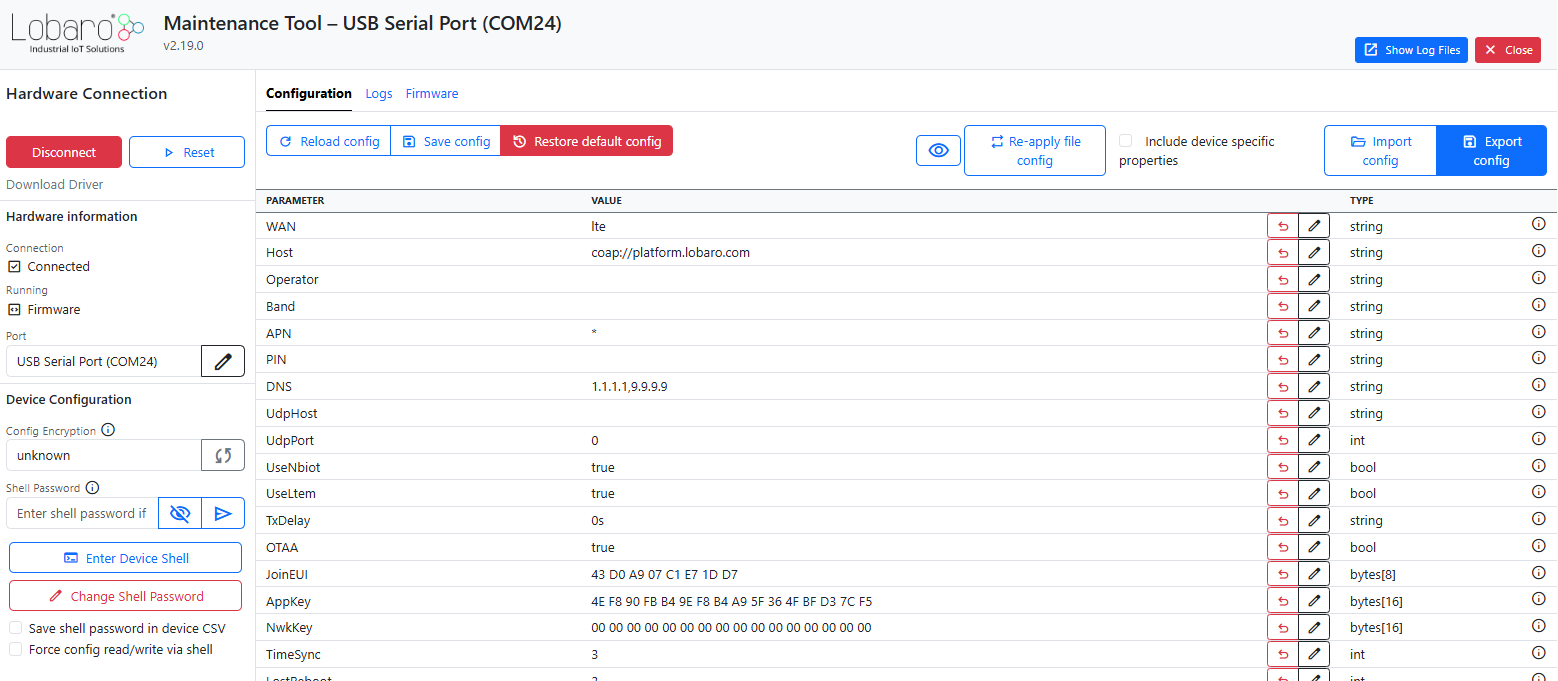
Task: Open the Config Encryption info tooltip
Action: click(108, 430)
